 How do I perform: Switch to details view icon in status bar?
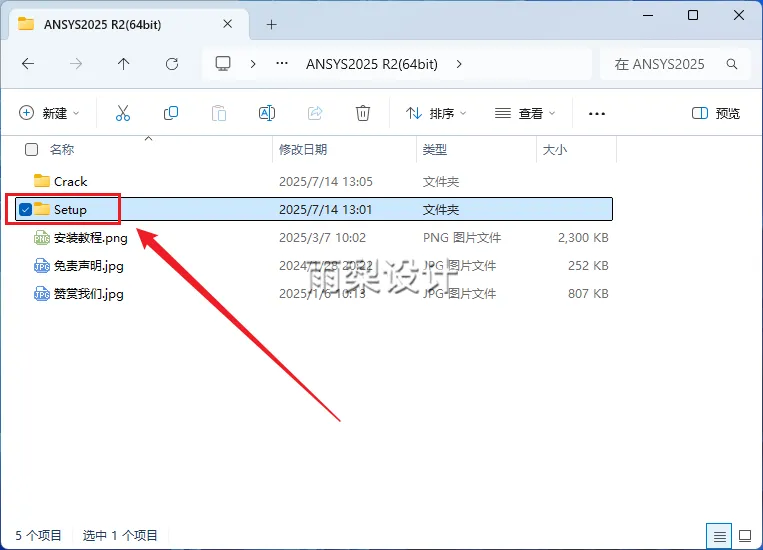(x=719, y=536)
